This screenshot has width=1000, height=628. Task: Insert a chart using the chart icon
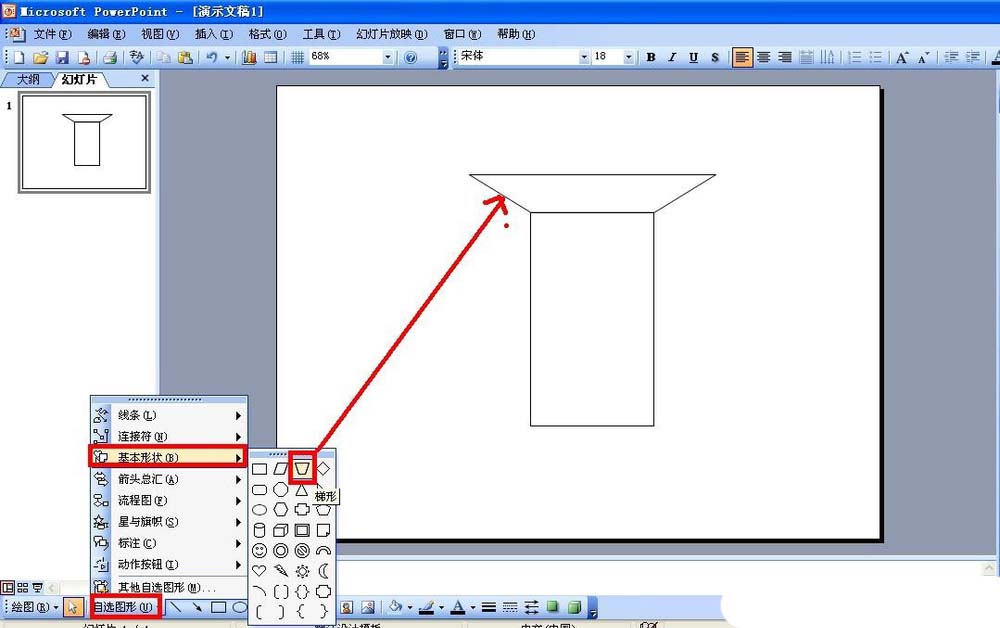(249, 57)
